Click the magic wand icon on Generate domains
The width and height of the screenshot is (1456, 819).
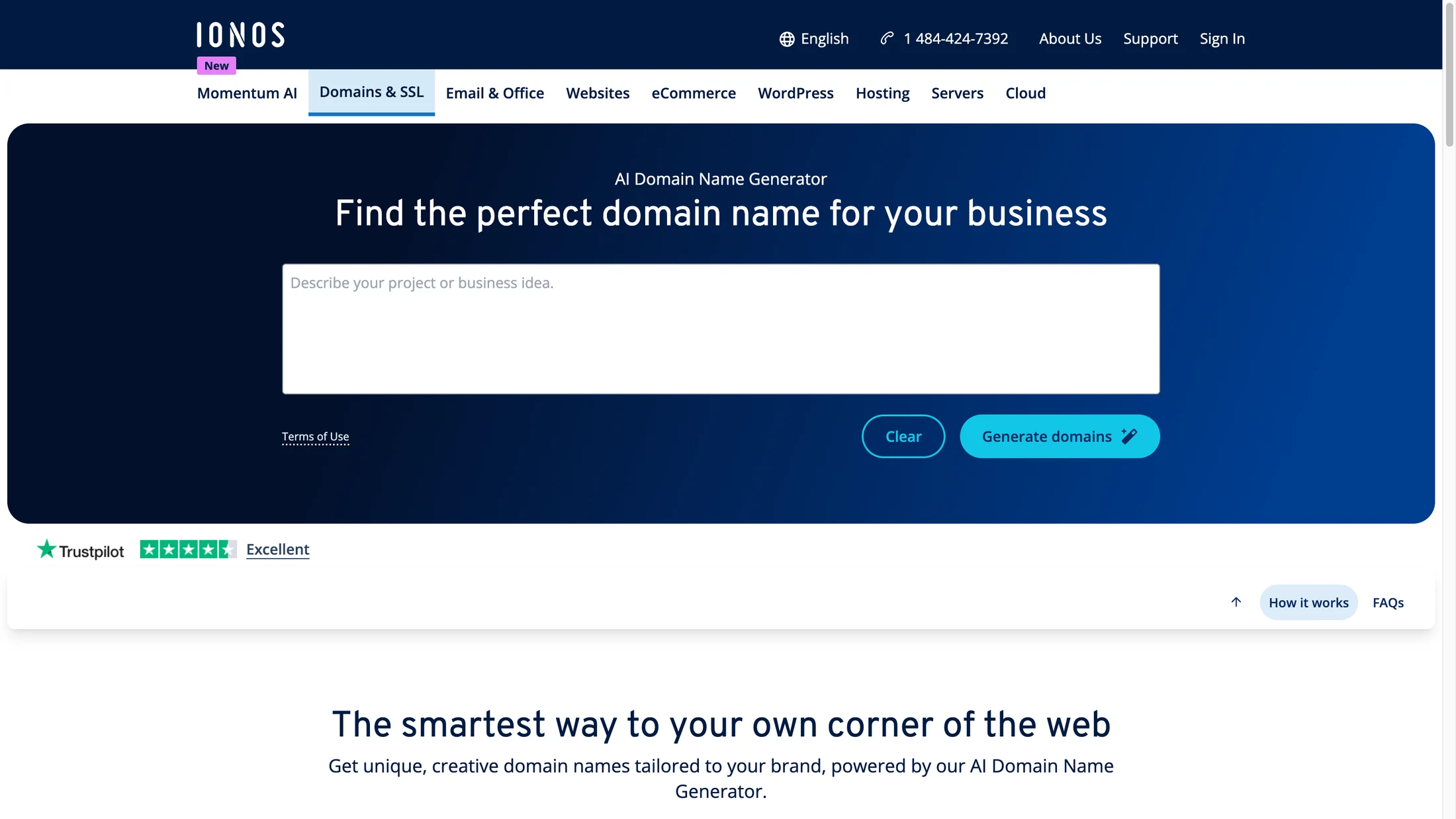1130,436
